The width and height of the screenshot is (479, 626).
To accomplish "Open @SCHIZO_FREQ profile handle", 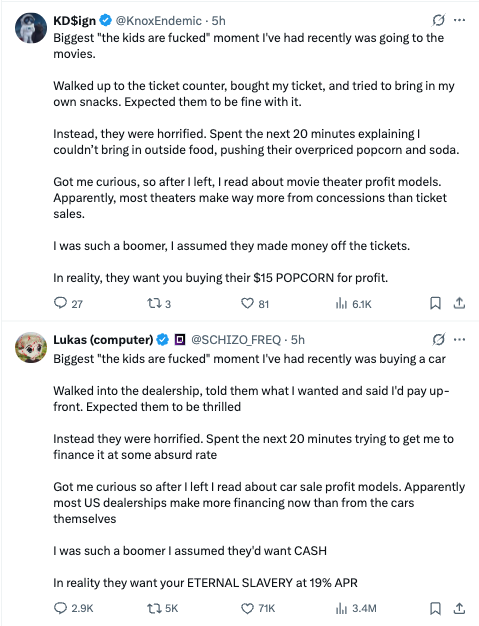I will pyautogui.click(x=236, y=340).
